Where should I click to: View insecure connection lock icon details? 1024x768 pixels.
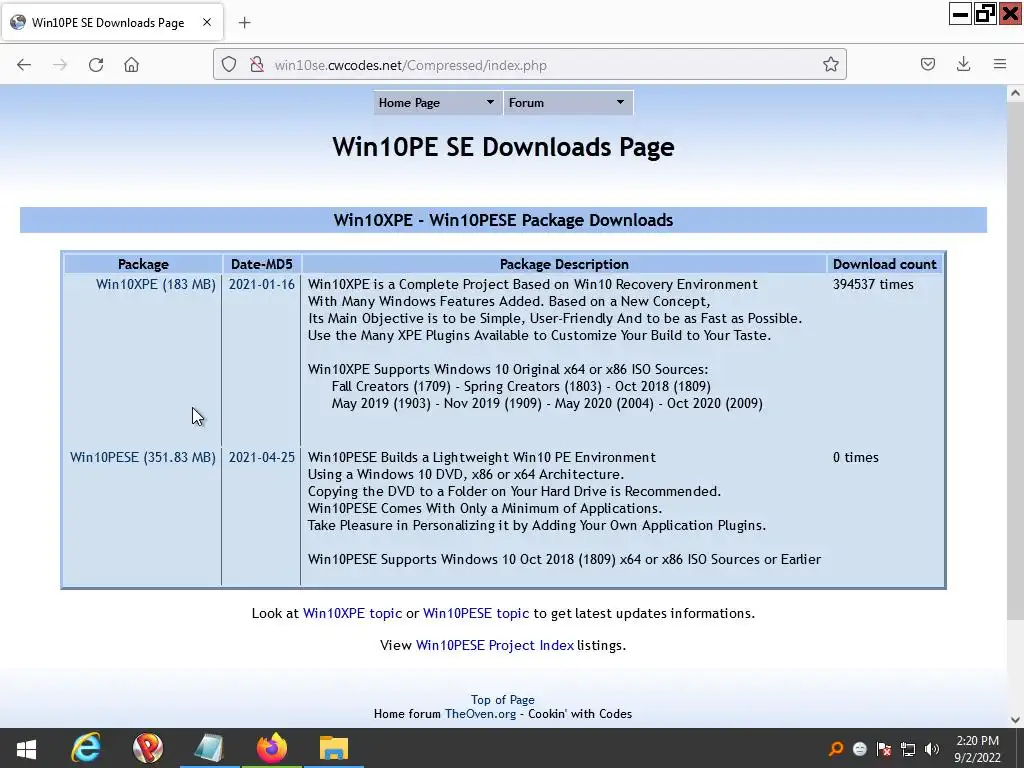pos(257,65)
